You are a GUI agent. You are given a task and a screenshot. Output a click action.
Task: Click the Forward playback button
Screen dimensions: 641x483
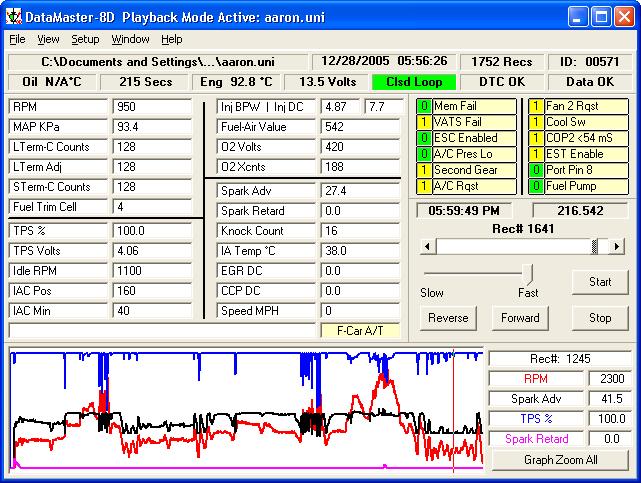click(x=521, y=318)
